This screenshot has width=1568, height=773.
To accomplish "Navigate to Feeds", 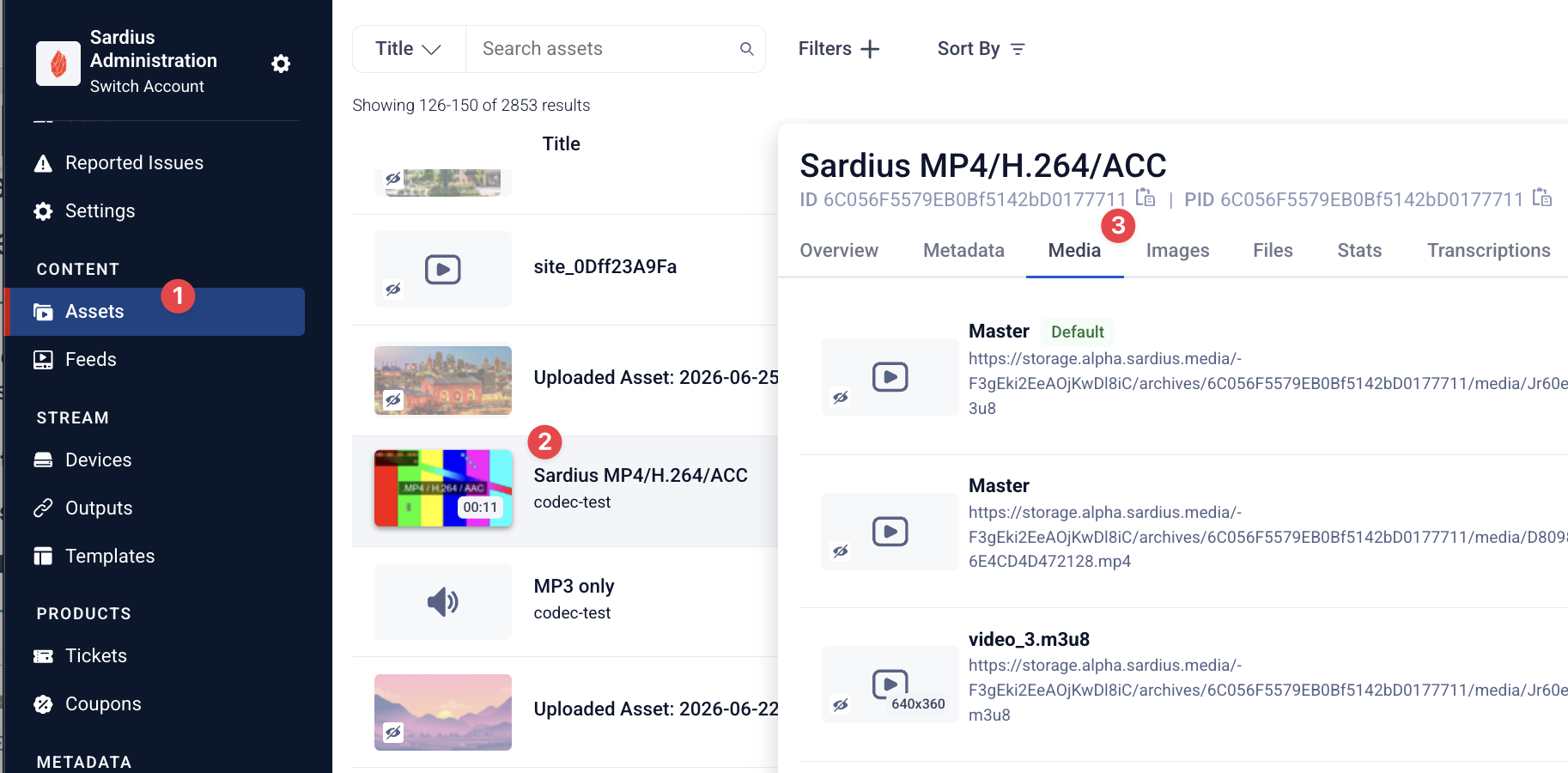I will click(x=155, y=360).
